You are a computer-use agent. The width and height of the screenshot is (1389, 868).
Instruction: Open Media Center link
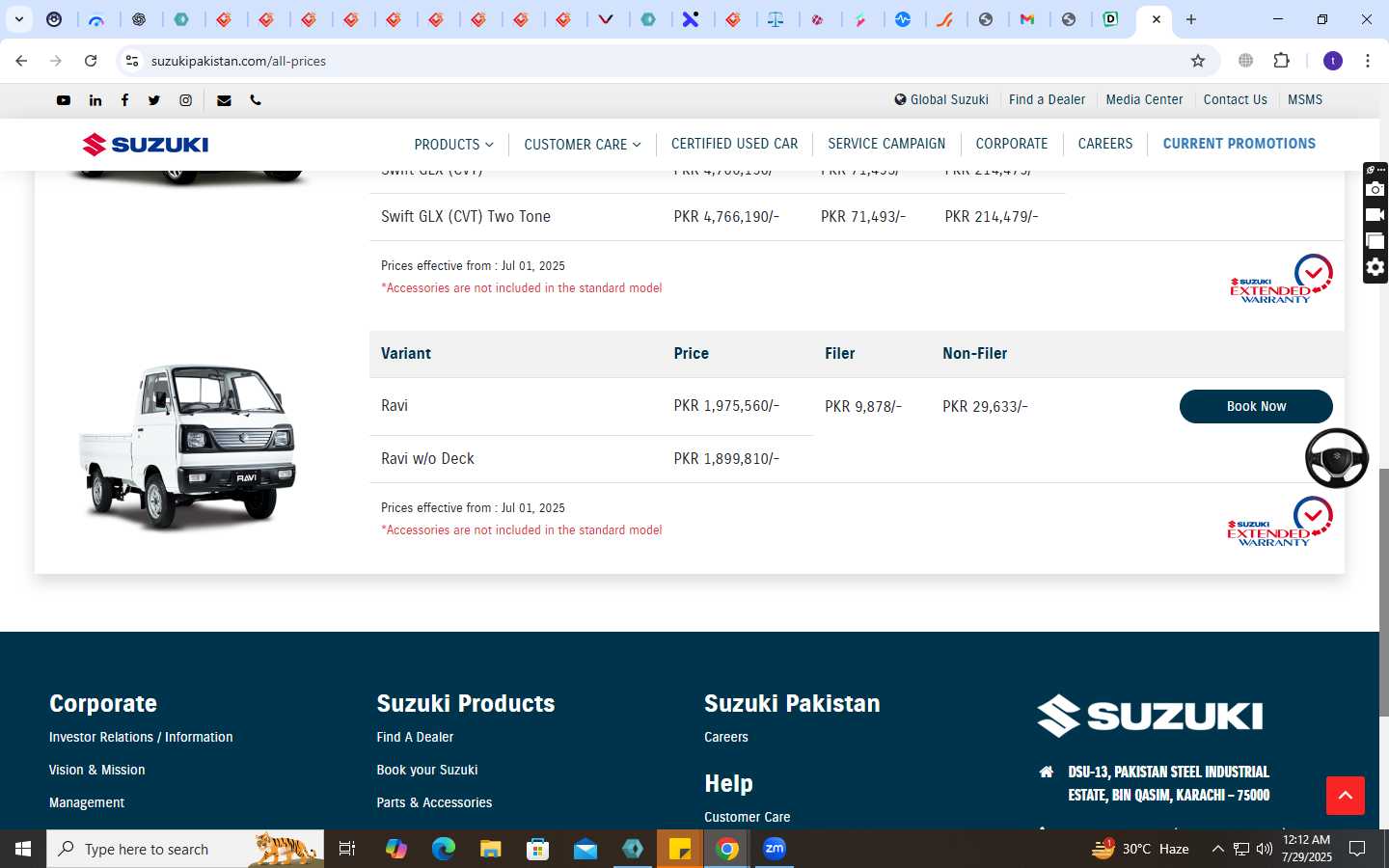click(1144, 99)
